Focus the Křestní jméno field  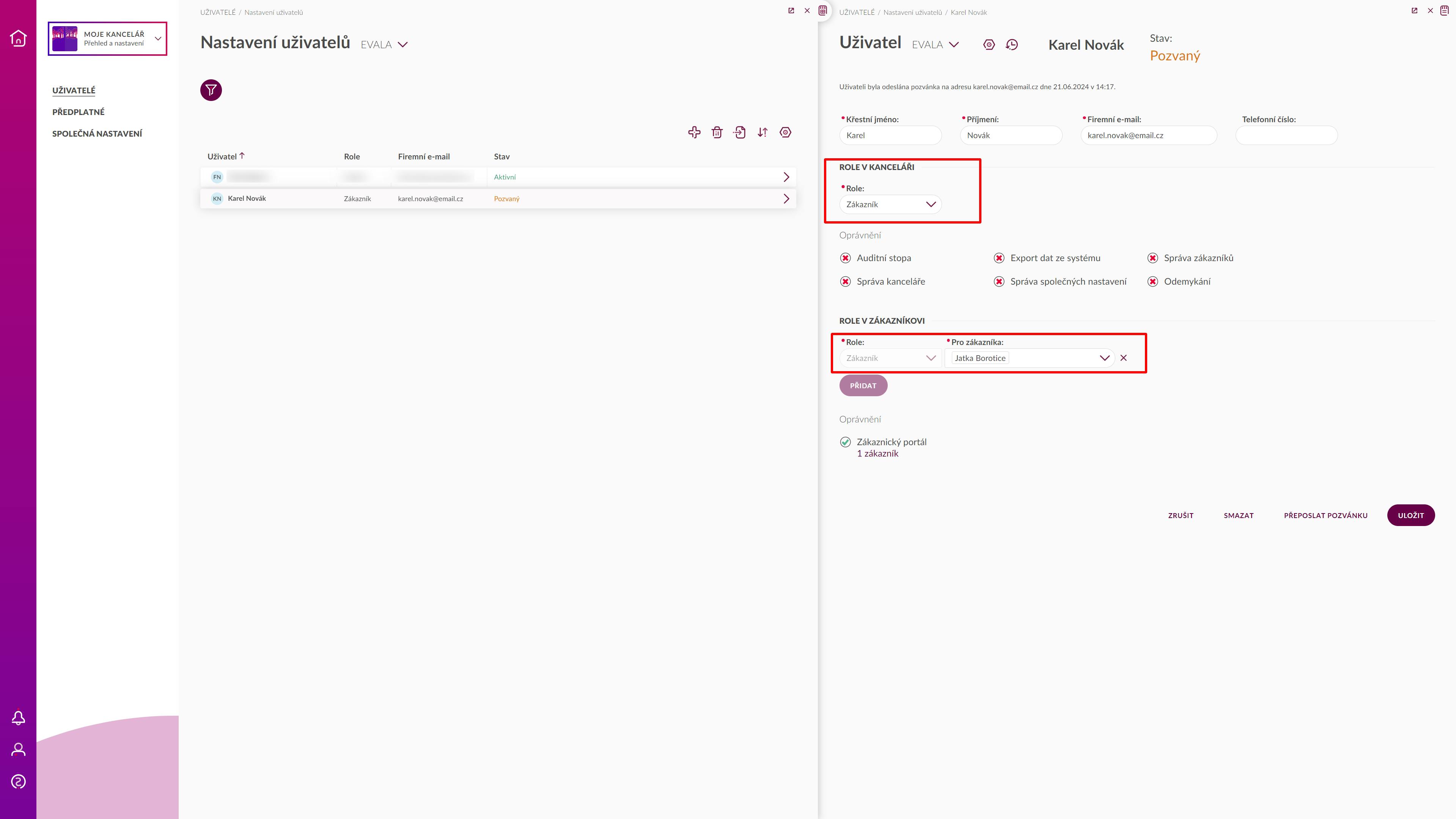(x=890, y=135)
